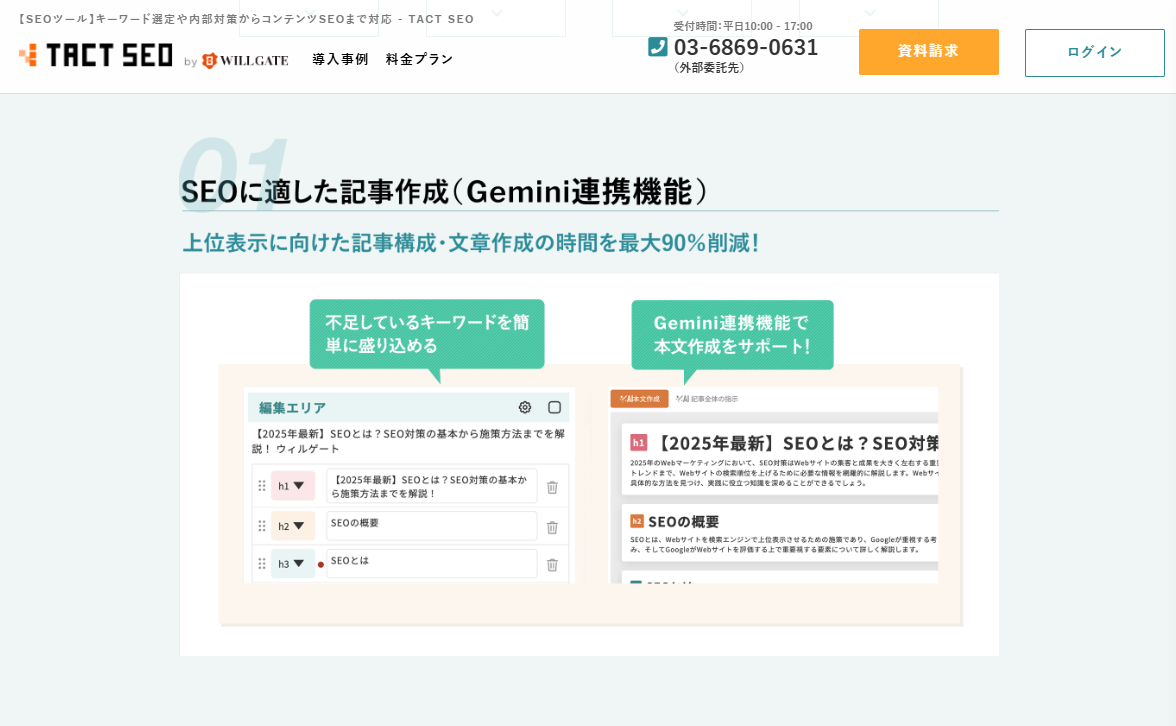Viewport: 1176px width, 726px height.
Task: Click the WILLGATE logo in header
Action: [x=245, y=61]
